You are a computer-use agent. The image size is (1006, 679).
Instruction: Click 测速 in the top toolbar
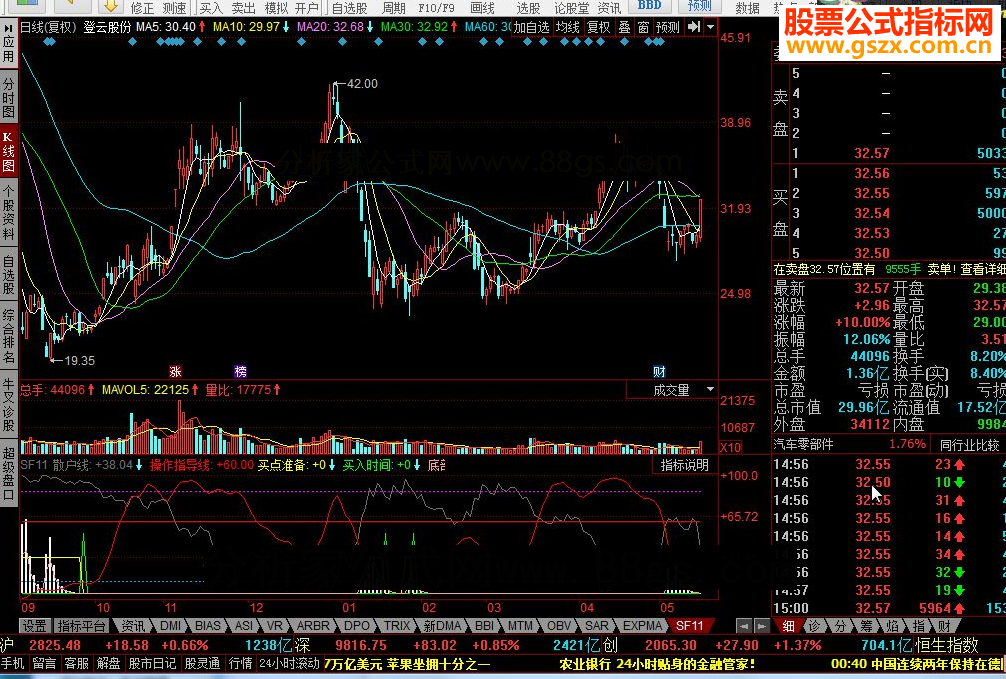click(x=174, y=8)
